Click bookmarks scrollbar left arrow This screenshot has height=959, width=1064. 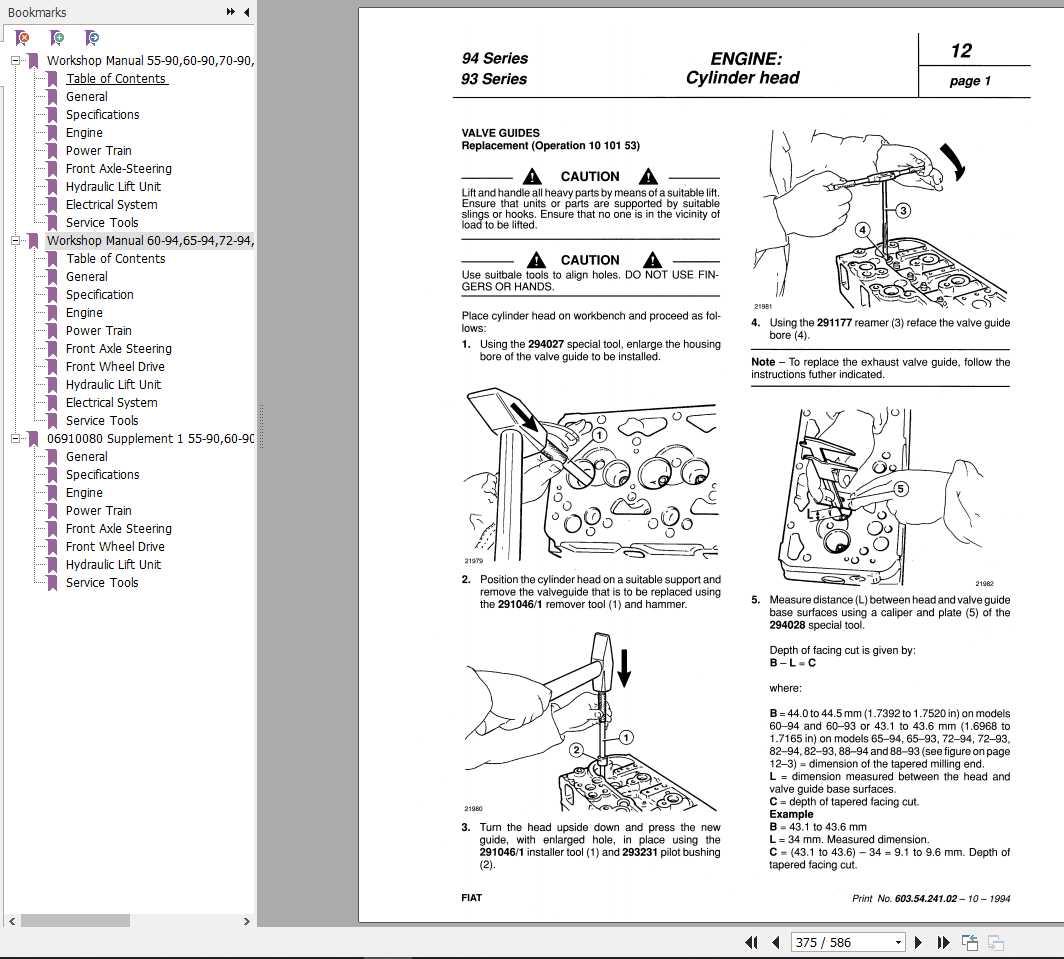coord(12,921)
